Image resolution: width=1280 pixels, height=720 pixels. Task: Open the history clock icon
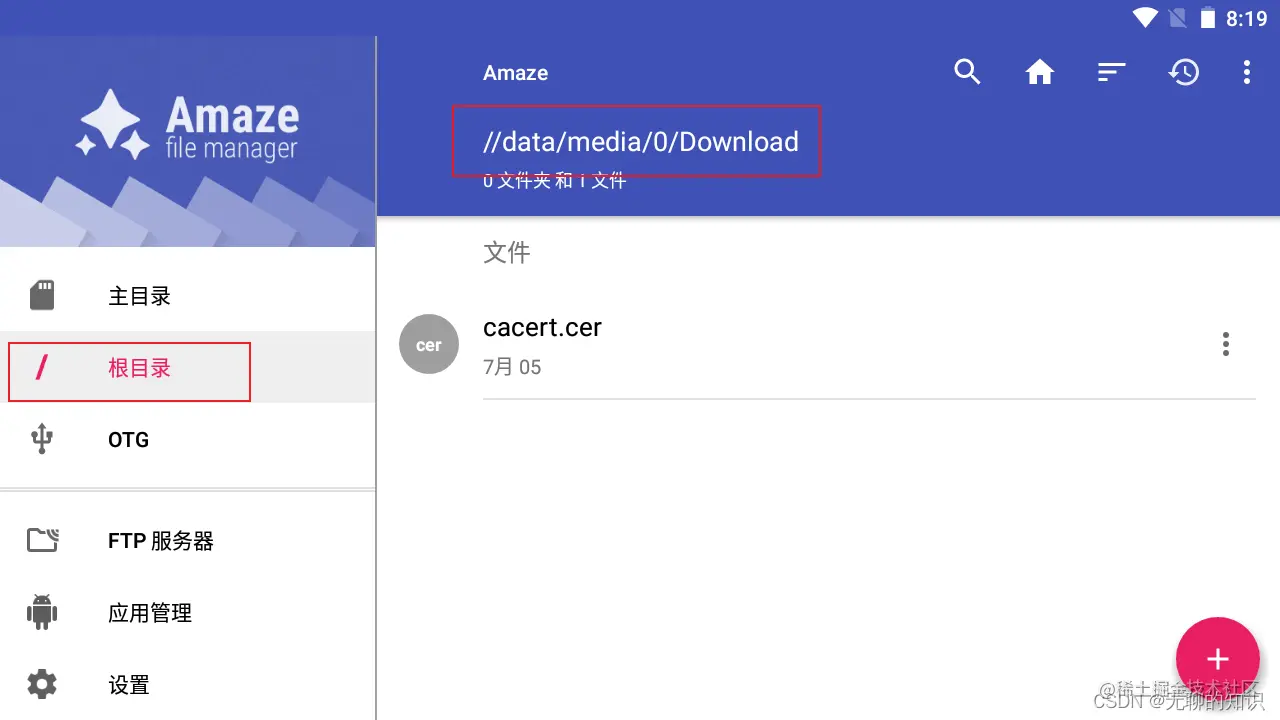pos(1184,72)
